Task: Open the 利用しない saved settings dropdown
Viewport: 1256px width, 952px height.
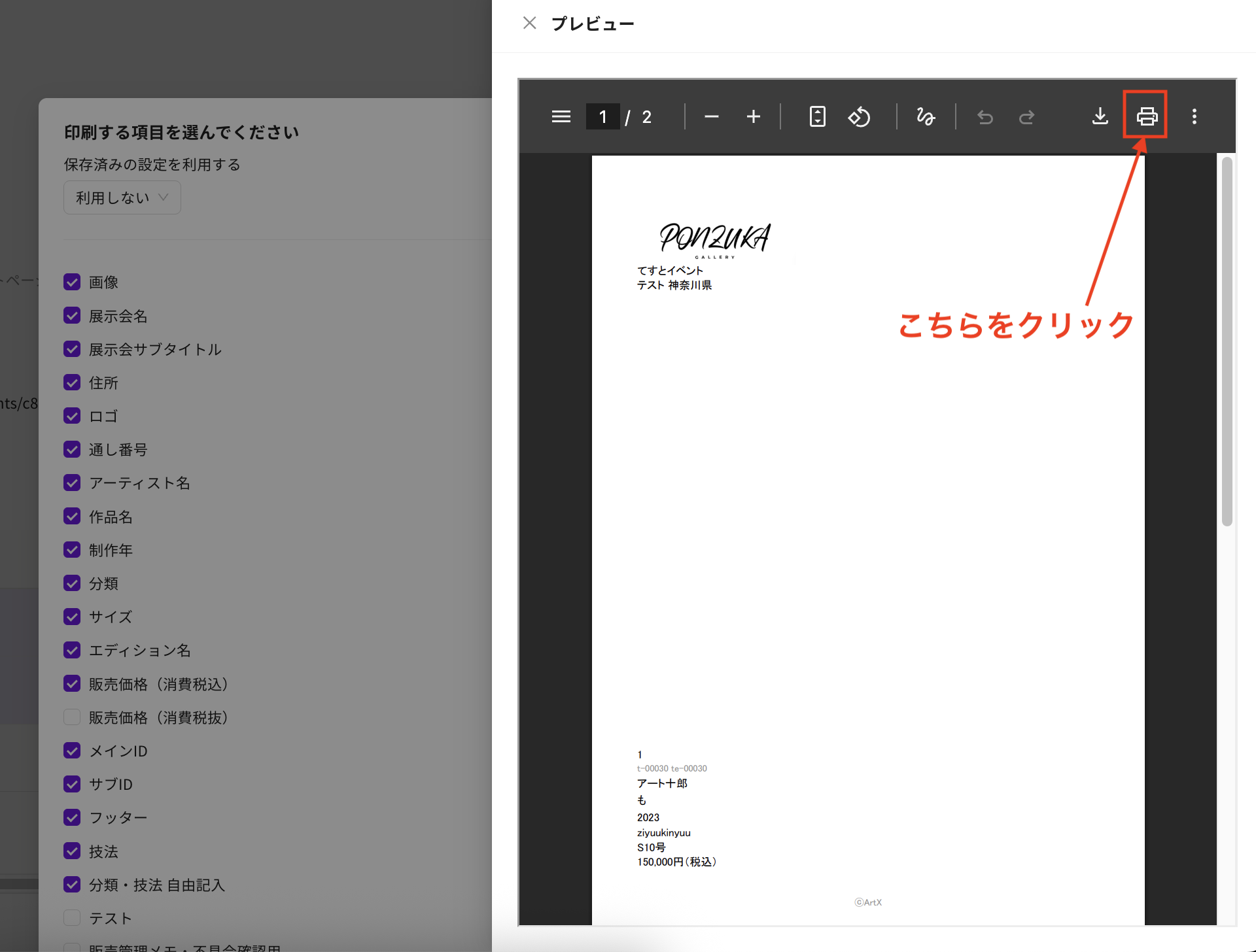Action: point(122,197)
